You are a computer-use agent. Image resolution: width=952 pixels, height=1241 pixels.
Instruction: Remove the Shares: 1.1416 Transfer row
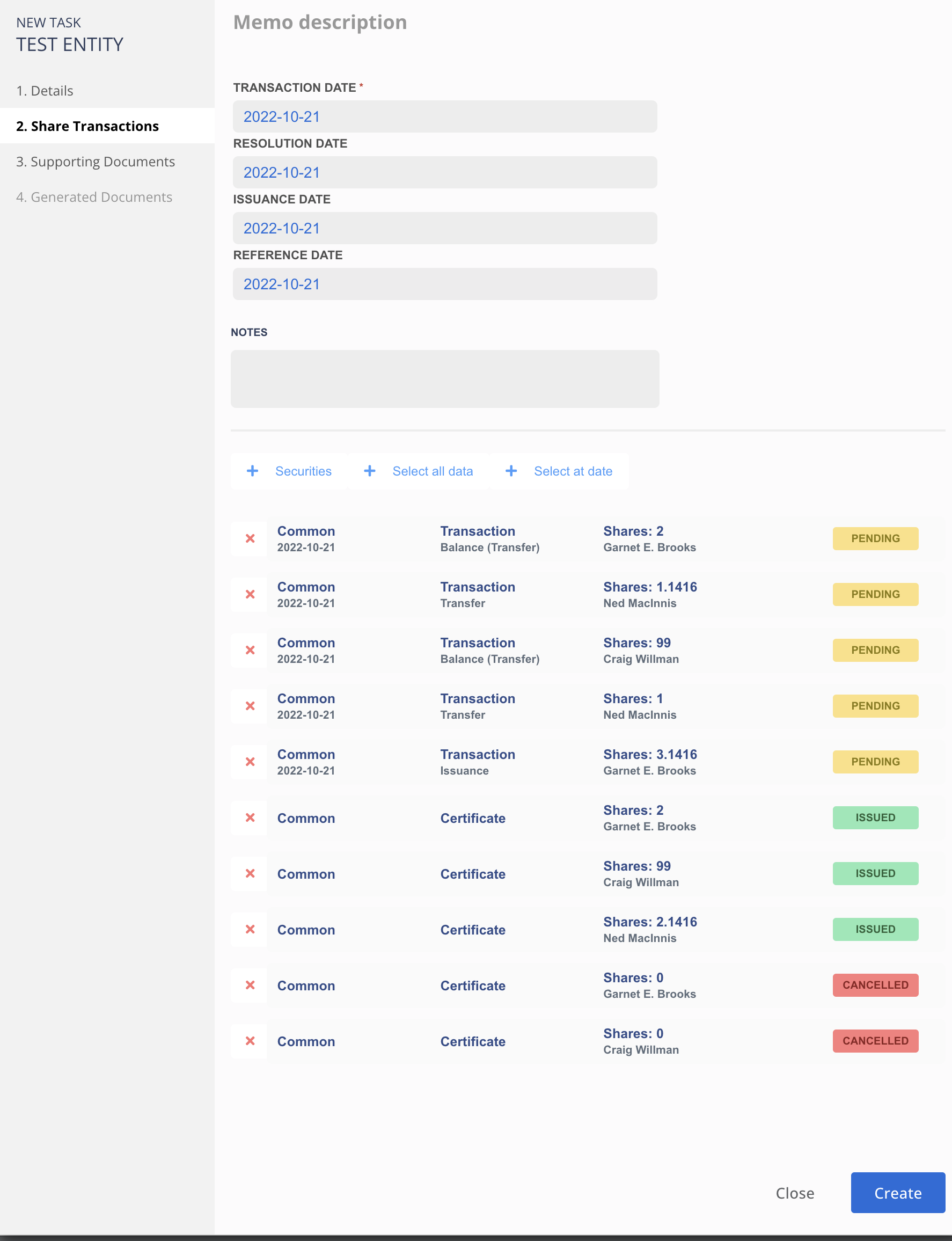tap(250, 594)
